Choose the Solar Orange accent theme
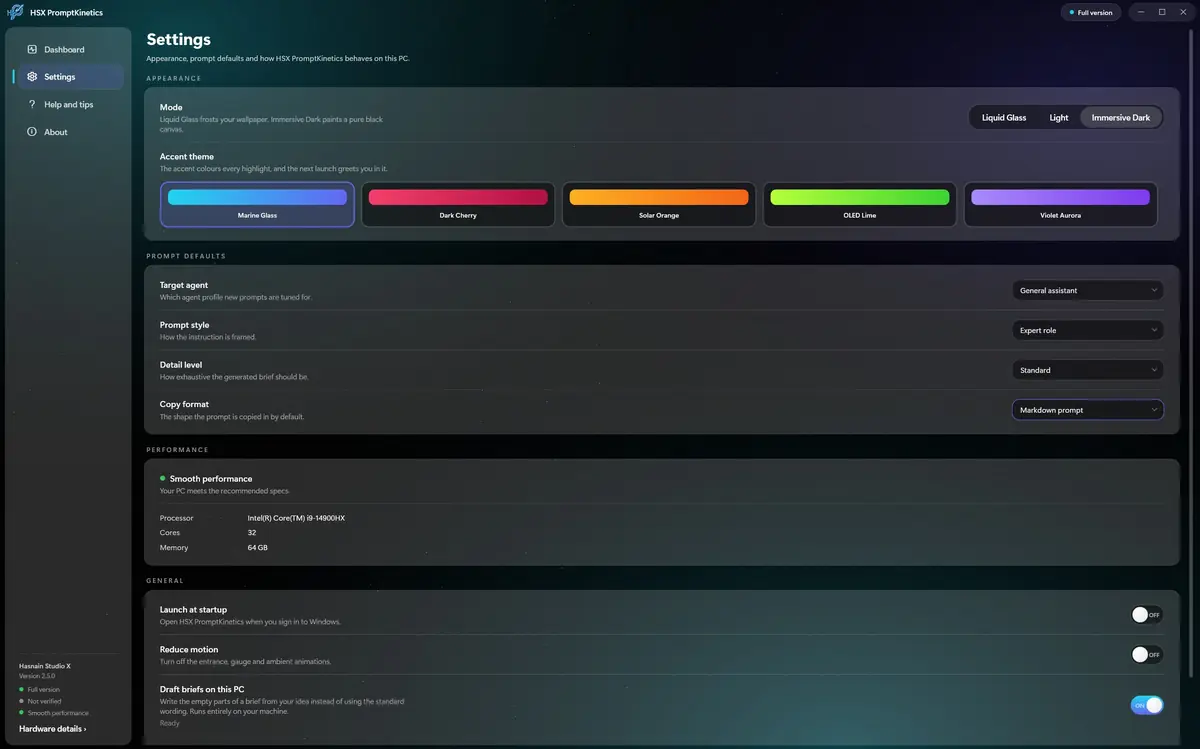The height and width of the screenshot is (749, 1200). [x=659, y=204]
